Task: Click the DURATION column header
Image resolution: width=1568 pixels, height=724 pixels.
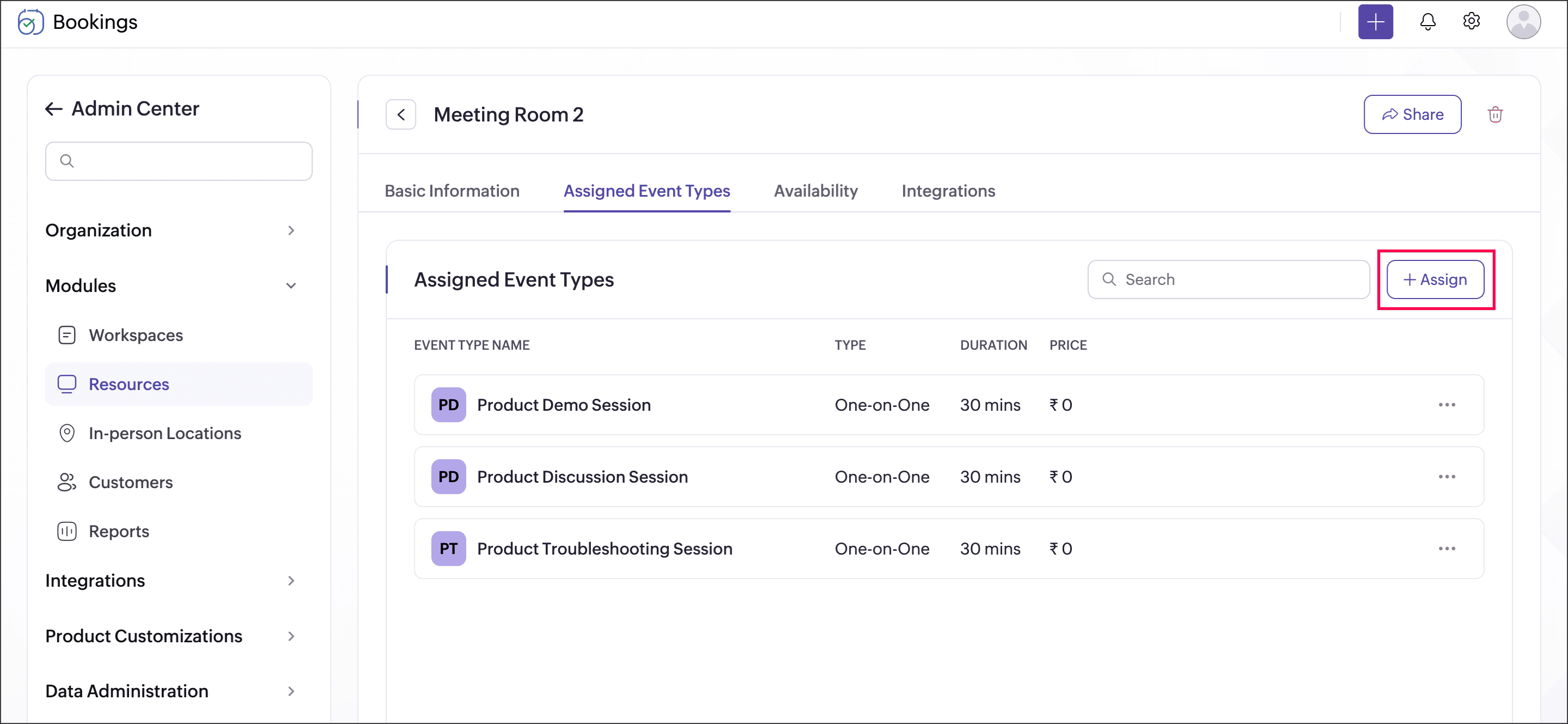Action: pos(993,345)
